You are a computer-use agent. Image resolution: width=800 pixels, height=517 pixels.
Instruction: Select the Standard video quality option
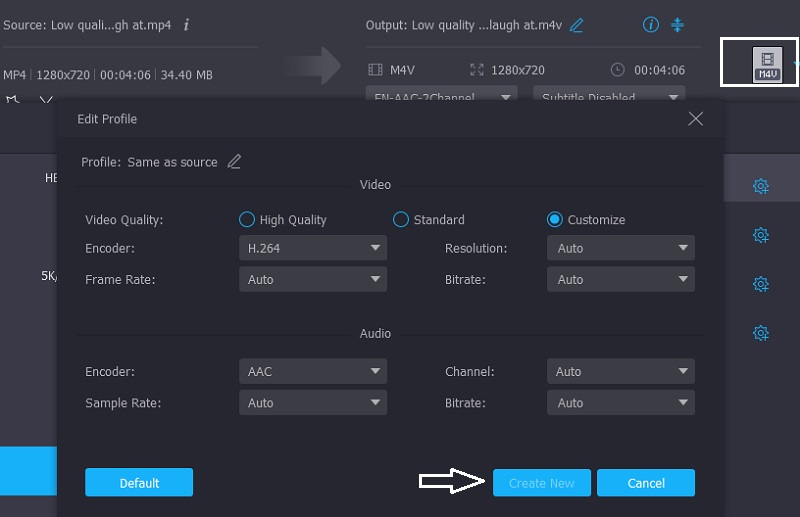click(401, 220)
